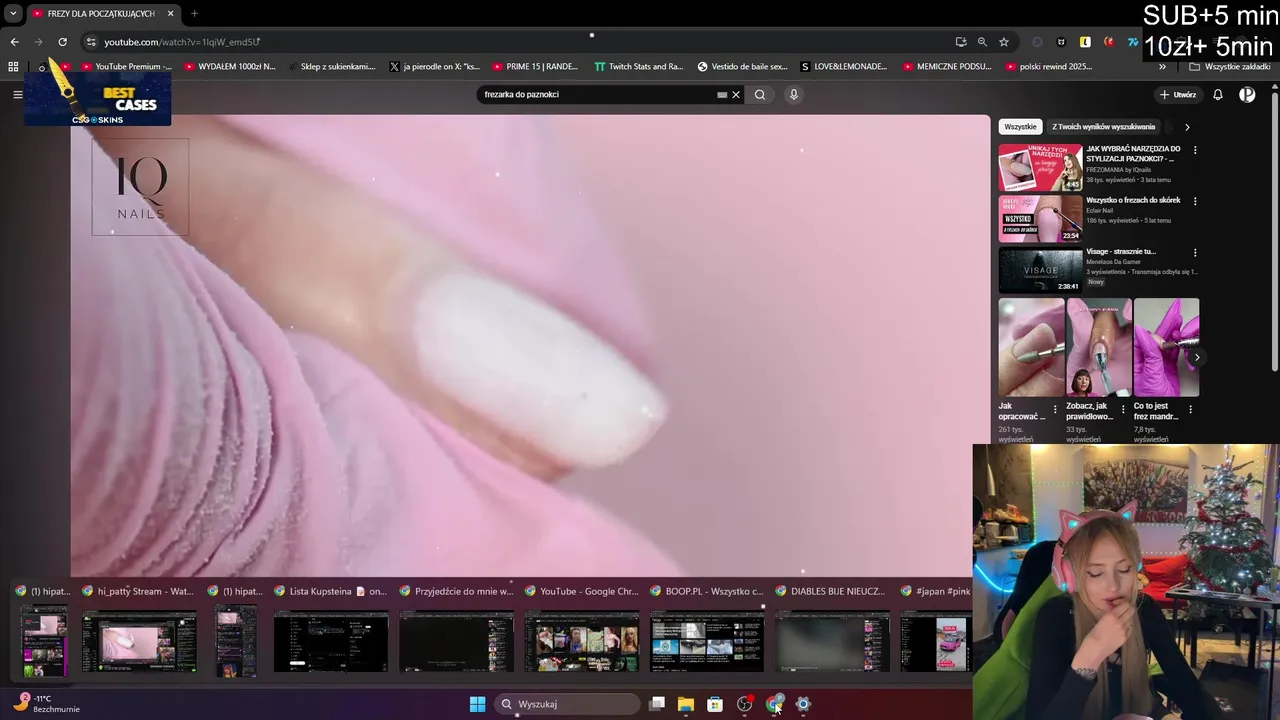Open File Explorer from the taskbar
The width and height of the screenshot is (1280, 720).
click(686, 704)
